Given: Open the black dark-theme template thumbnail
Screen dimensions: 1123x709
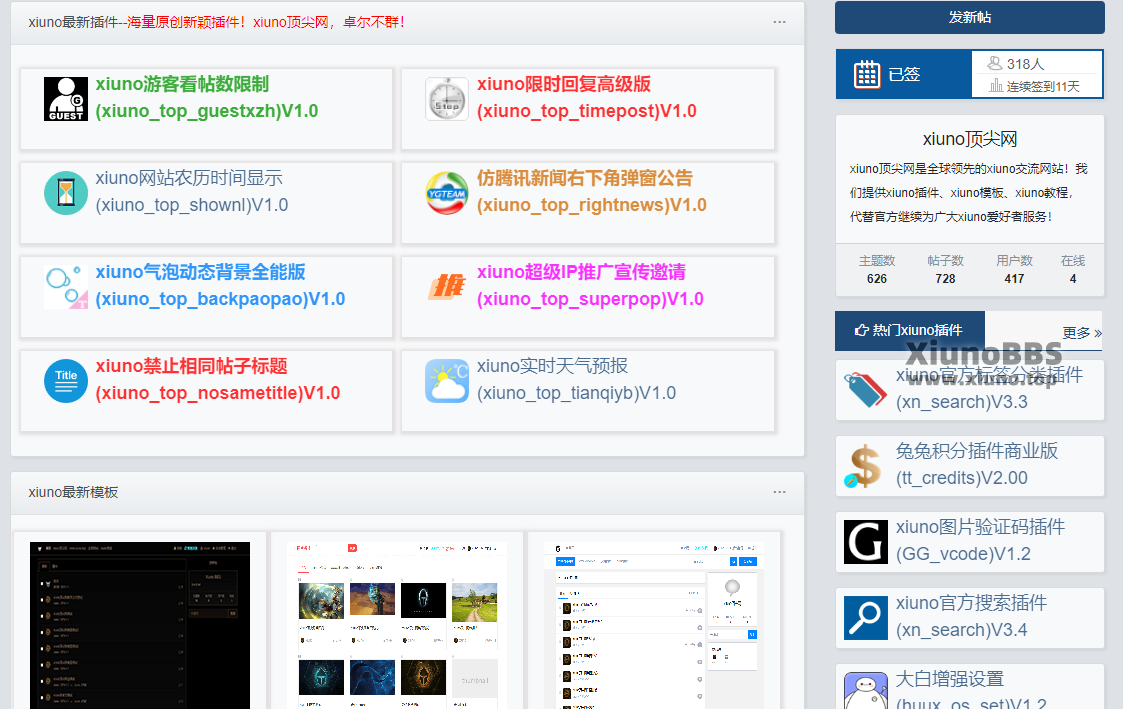Looking at the screenshot, I should [140, 625].
